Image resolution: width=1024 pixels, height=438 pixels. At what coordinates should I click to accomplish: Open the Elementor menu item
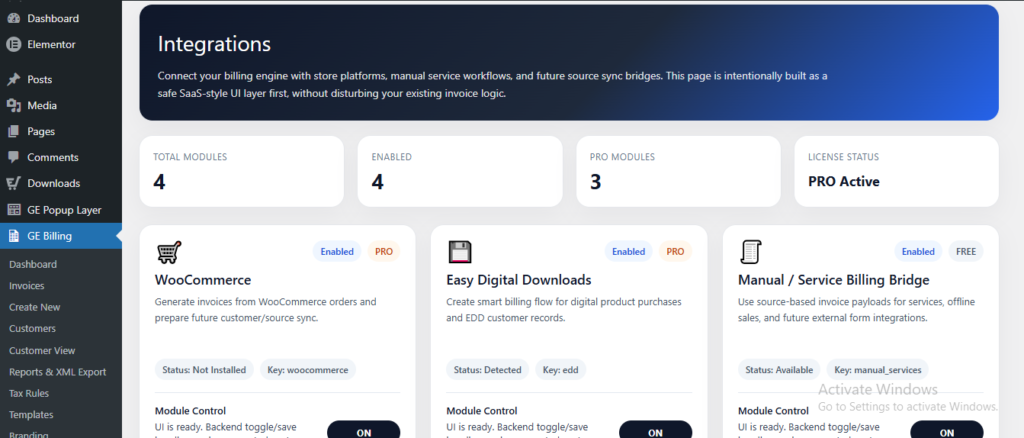[61, 44]
